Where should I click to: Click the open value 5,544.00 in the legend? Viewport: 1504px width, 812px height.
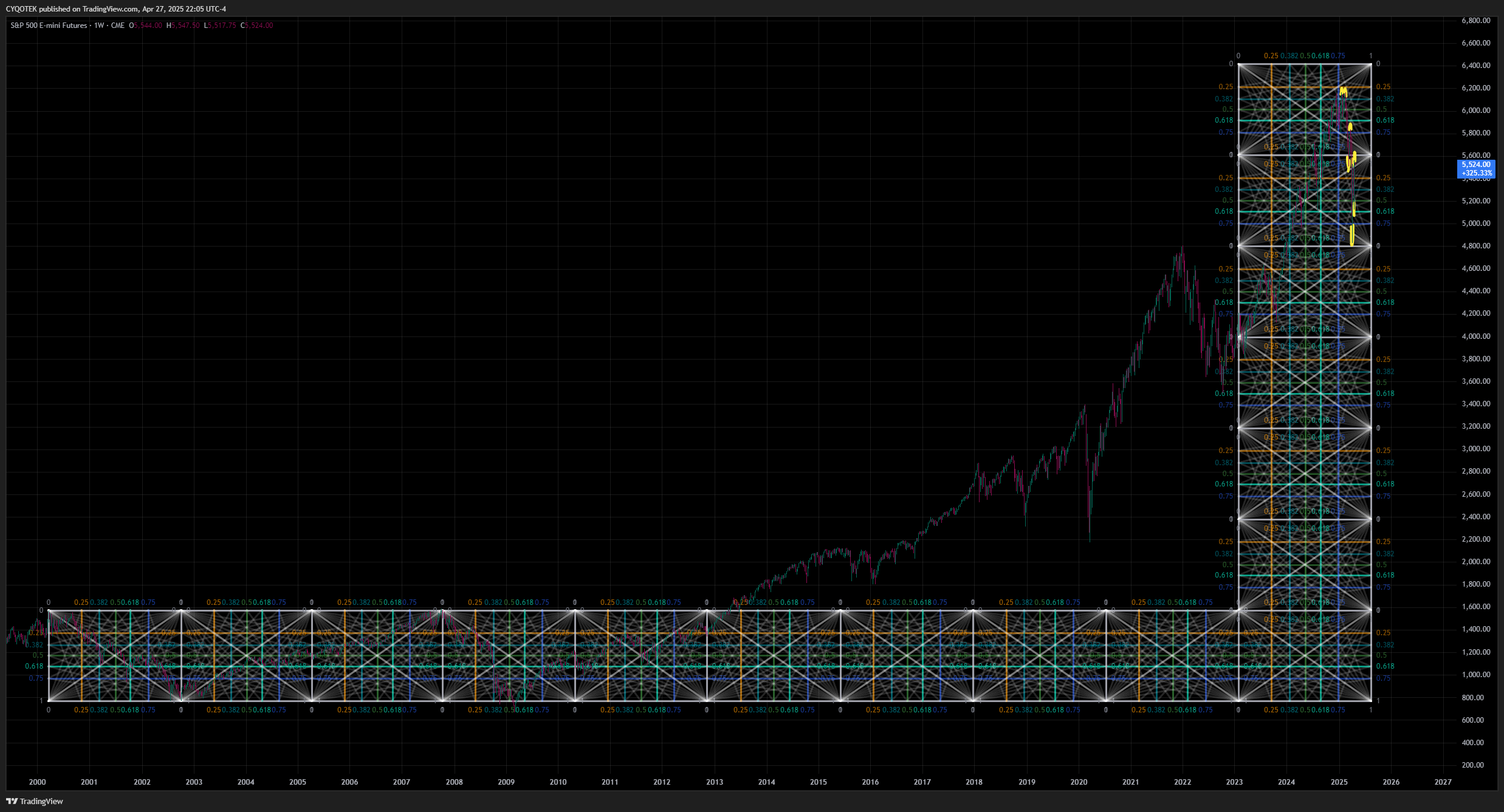pos(148,26)
